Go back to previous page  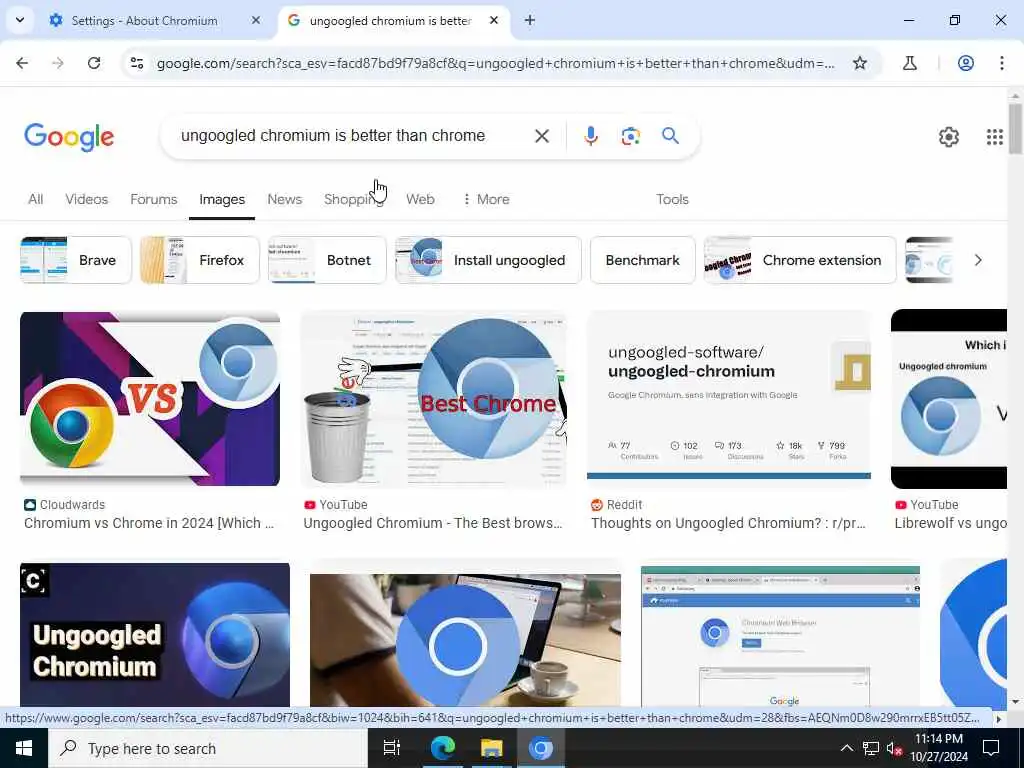[22, 63]
